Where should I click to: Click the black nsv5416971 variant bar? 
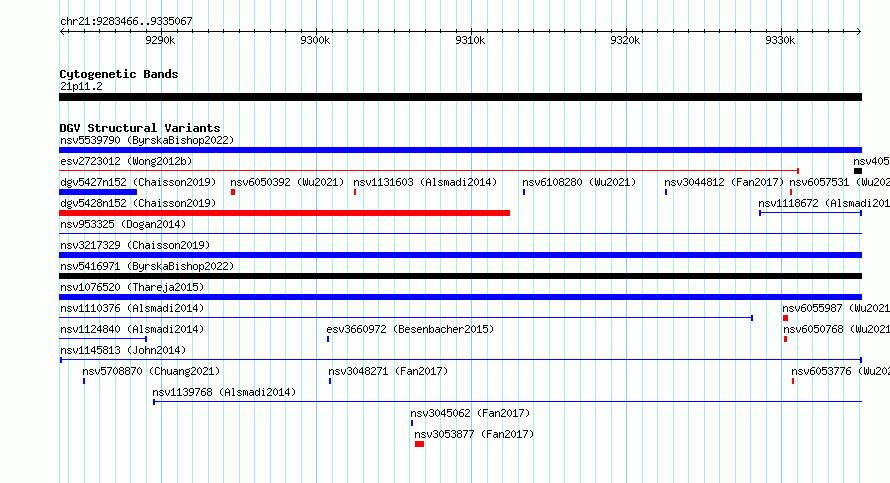coord(460,276)
